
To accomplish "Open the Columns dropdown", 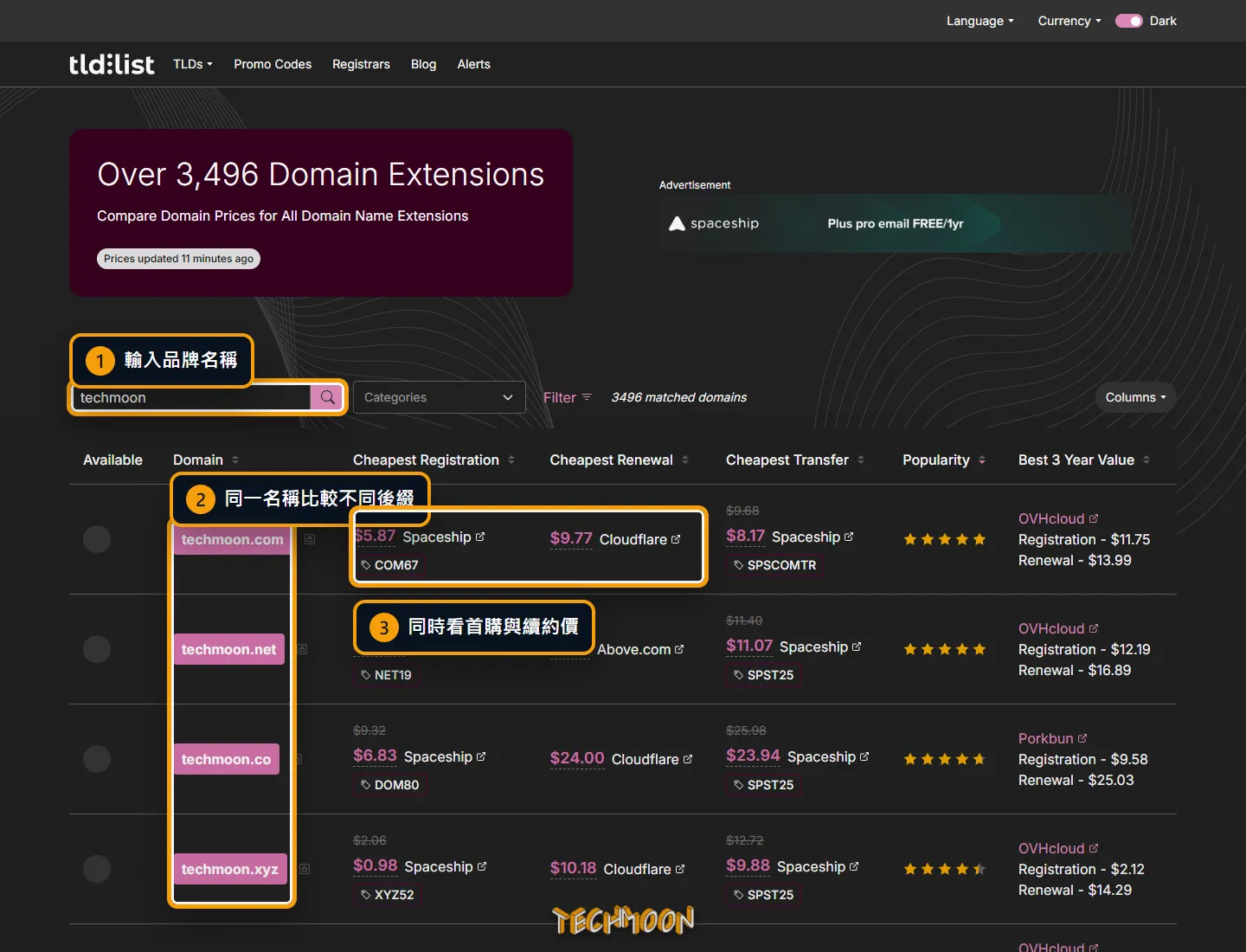I will tap(1135, 397).
